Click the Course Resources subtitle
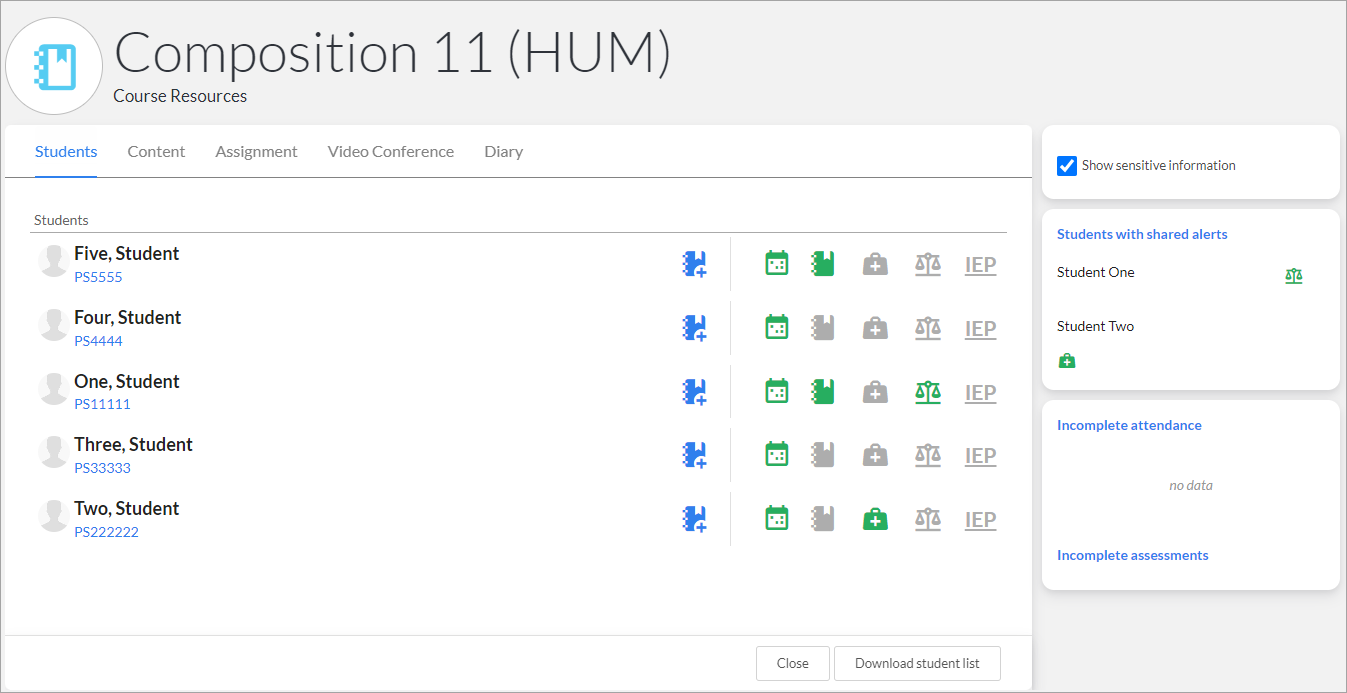1347x693 pixels. [x=180, y=97]
